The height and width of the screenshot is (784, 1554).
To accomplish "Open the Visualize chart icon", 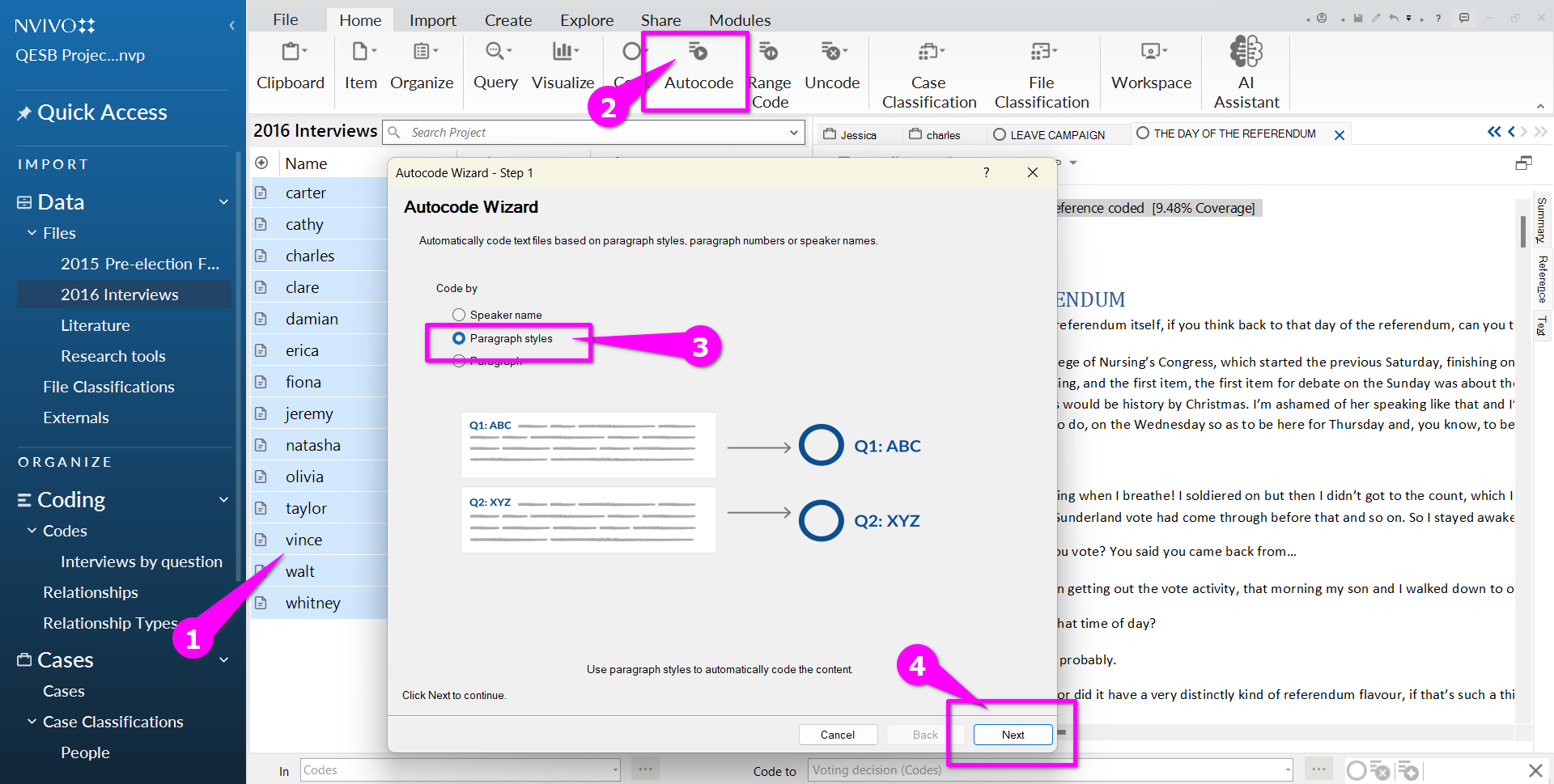I will click(563, 53).
